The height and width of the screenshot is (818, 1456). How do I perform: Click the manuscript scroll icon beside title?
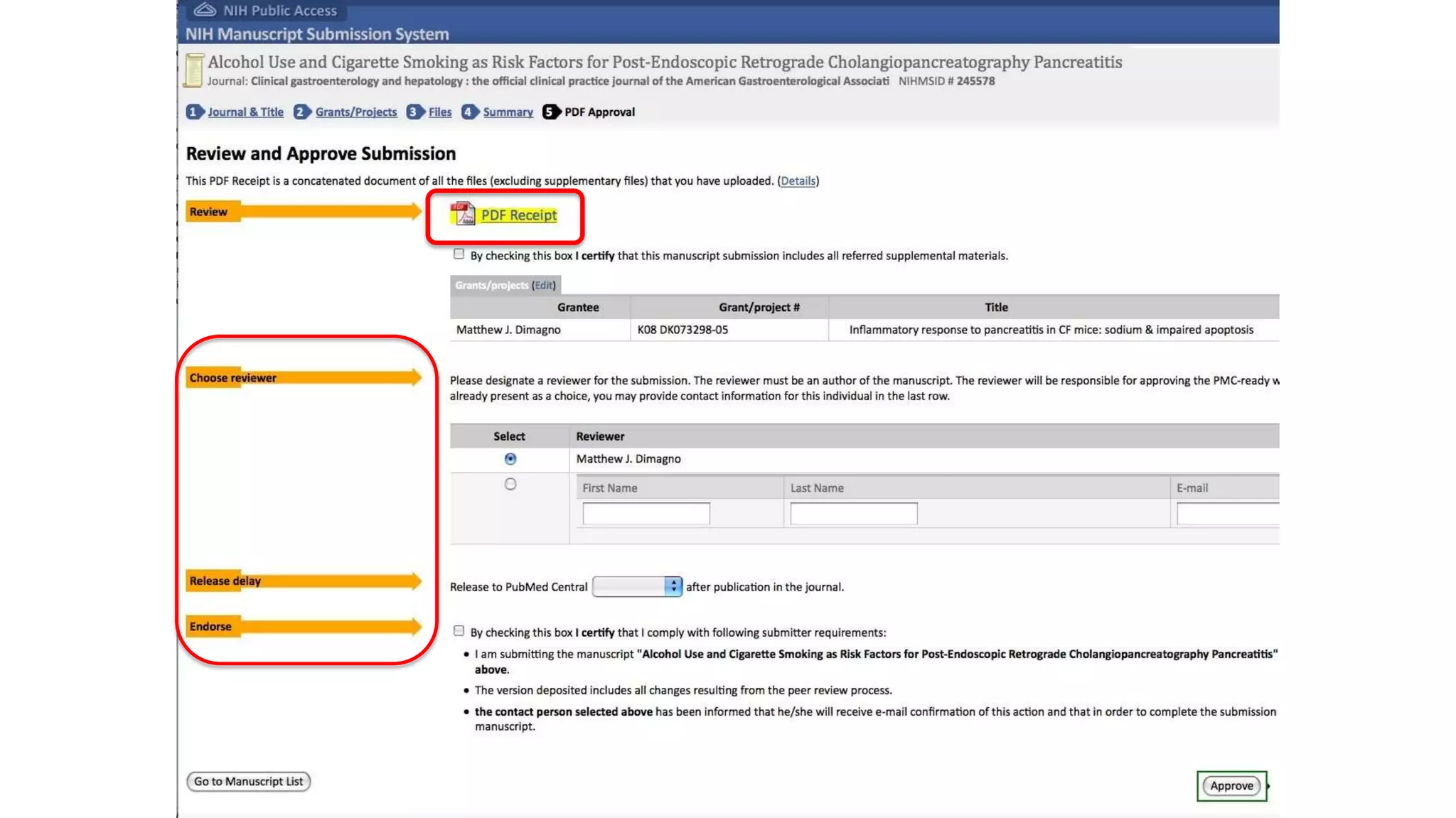[x=193, y=70]
